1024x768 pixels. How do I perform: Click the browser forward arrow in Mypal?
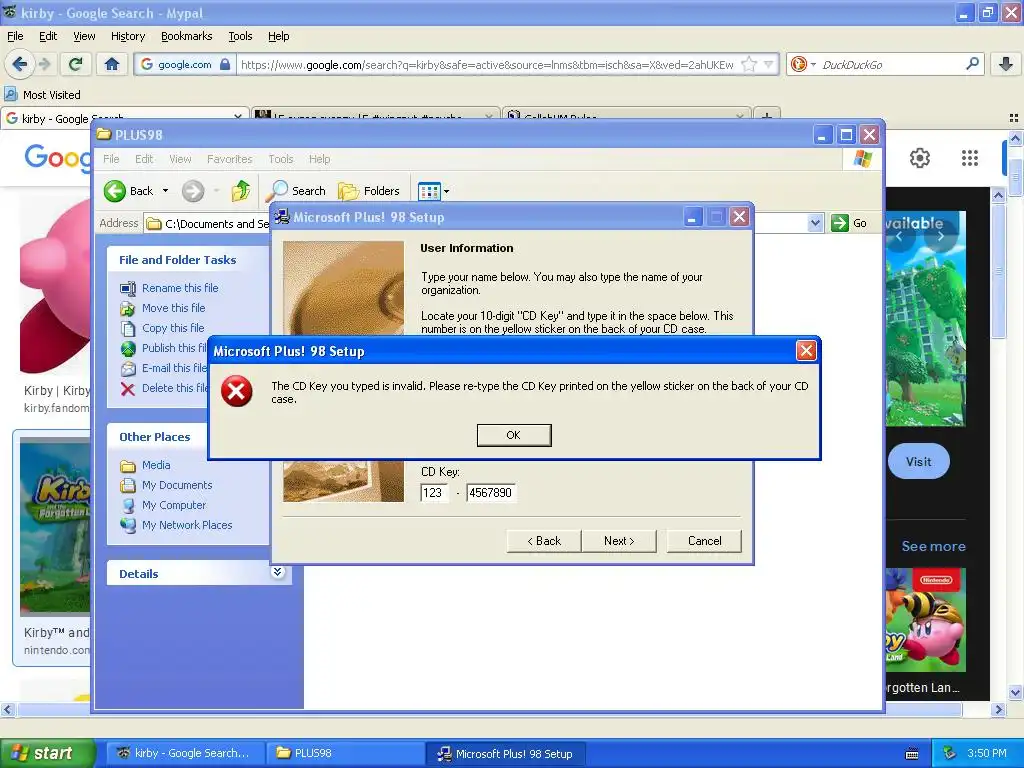(x=44, y=64)
